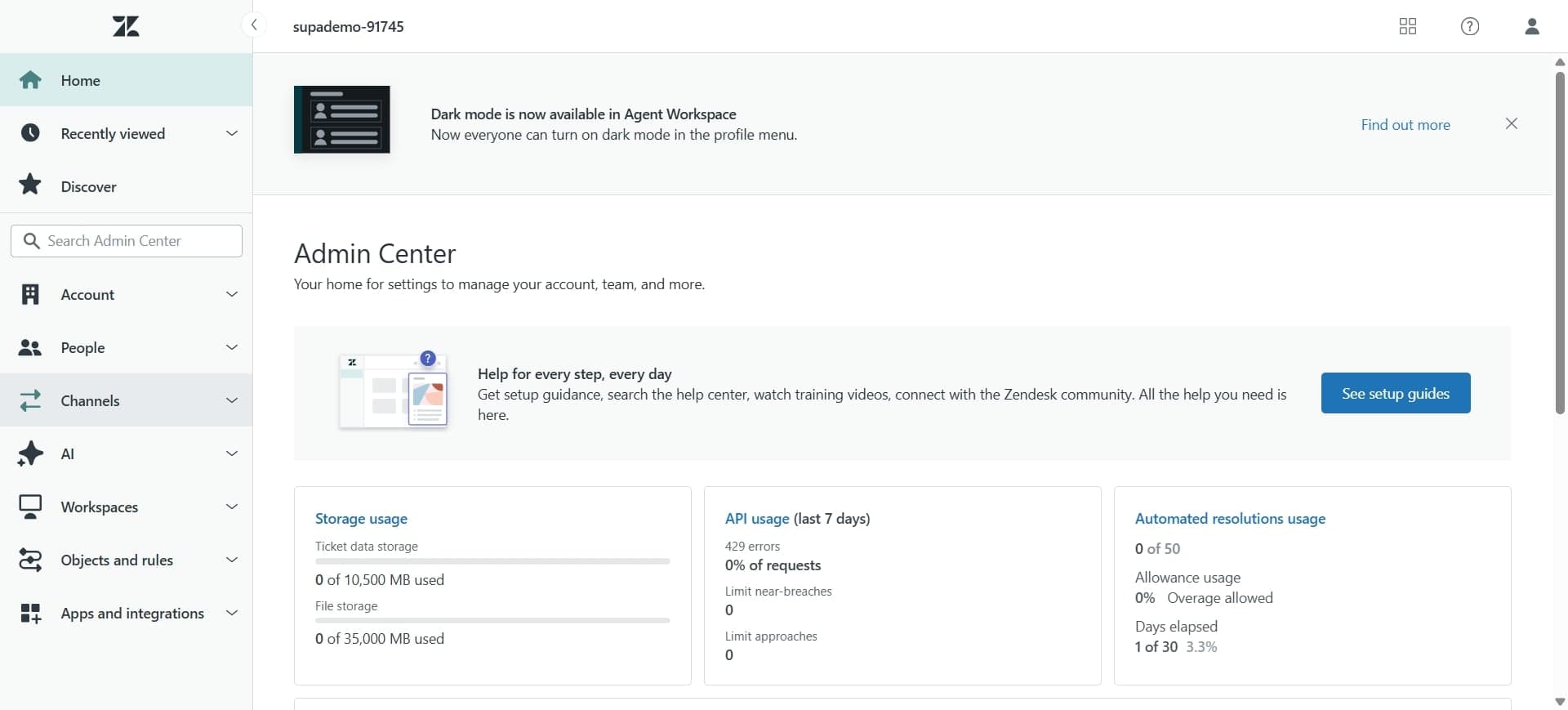The height and width of the screenshot is (710, 1568).
Task: Click the See setup guides button
Action: (x=1395, y=393)
